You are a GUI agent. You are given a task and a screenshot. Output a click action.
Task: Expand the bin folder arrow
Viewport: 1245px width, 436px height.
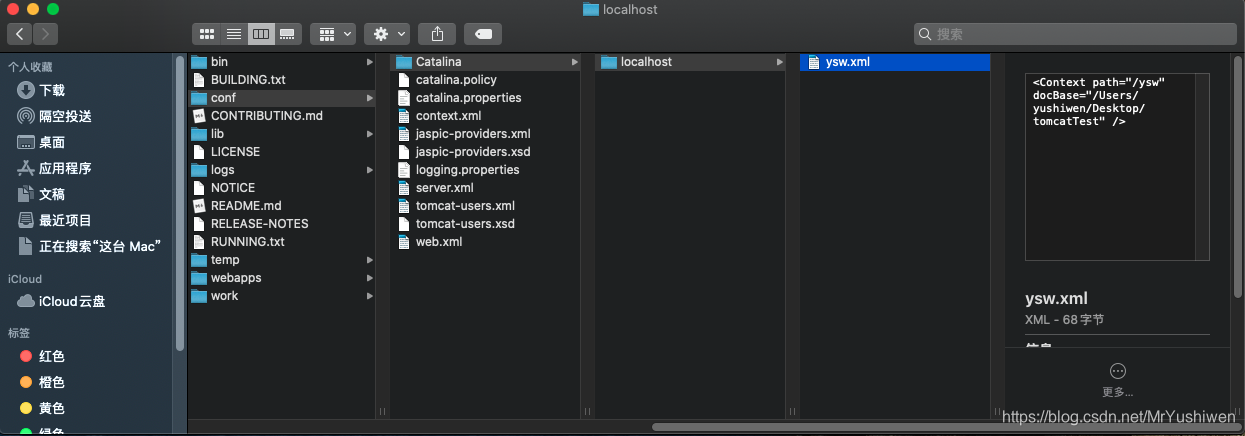point(370,62)
